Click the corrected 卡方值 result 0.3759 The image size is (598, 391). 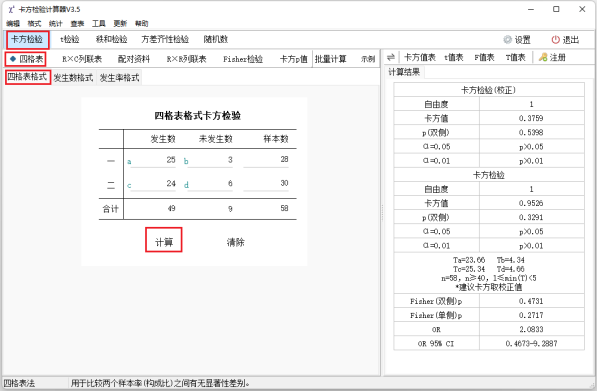coord(531,118)
